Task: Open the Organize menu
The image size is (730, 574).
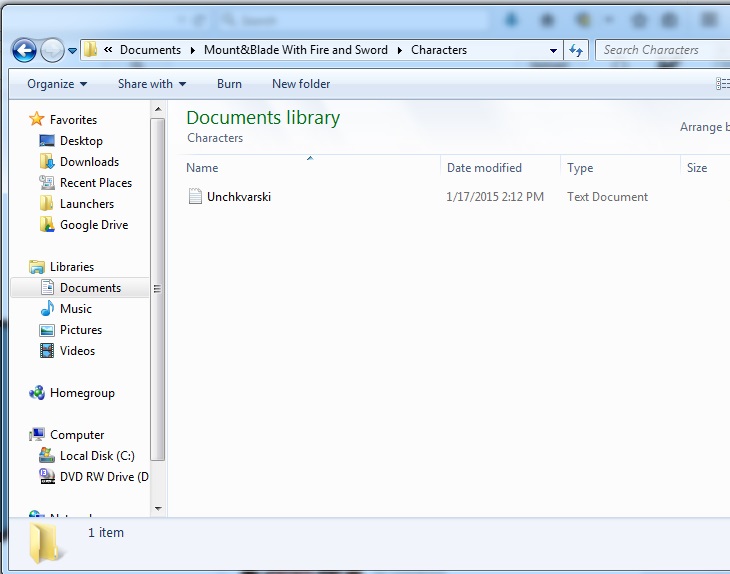Action: tap(57, 84)
